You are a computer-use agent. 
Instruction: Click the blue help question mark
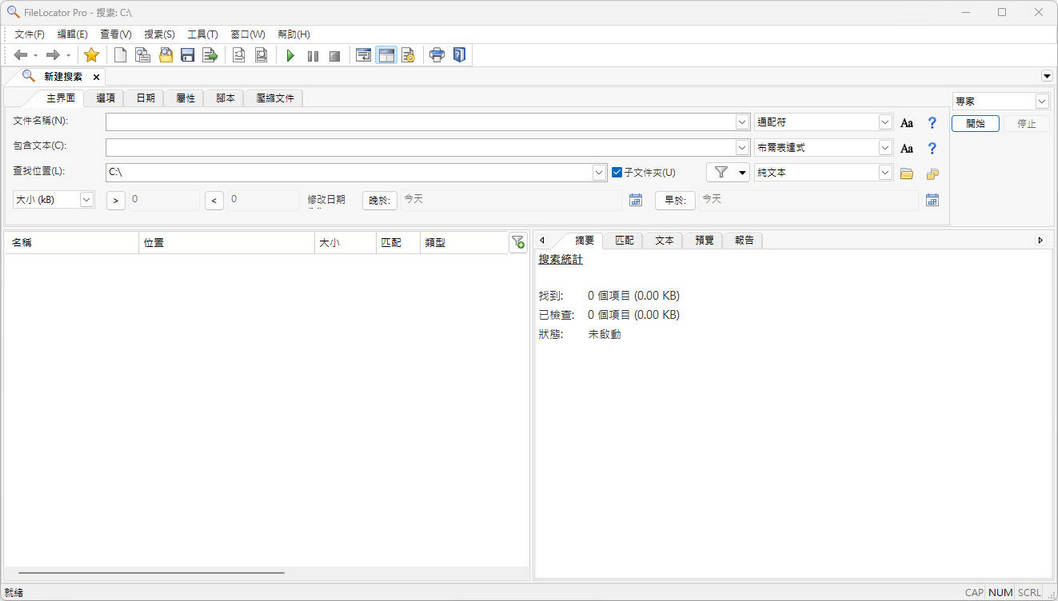pos(931,122)
